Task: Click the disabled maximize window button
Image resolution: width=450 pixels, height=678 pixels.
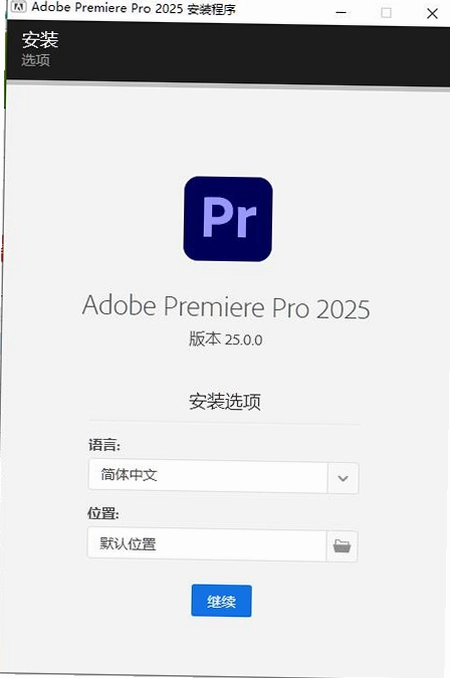Action: coord(386,13)
